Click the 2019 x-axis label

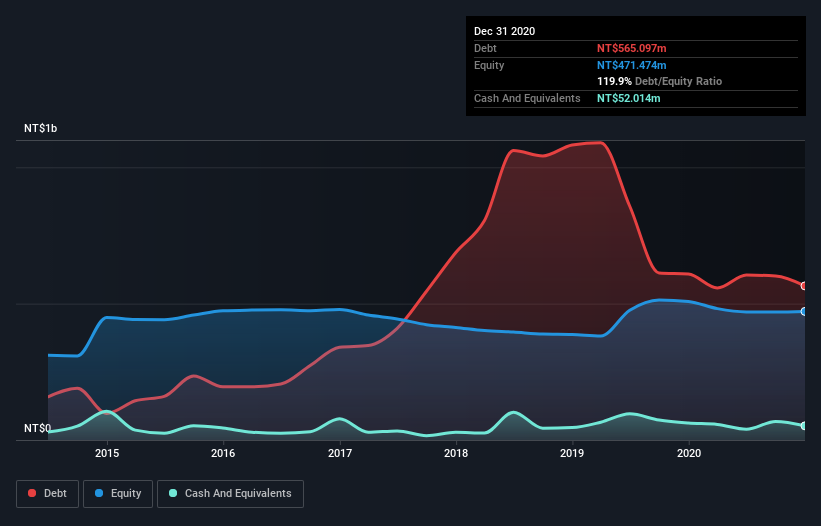(x=572, y=453)
